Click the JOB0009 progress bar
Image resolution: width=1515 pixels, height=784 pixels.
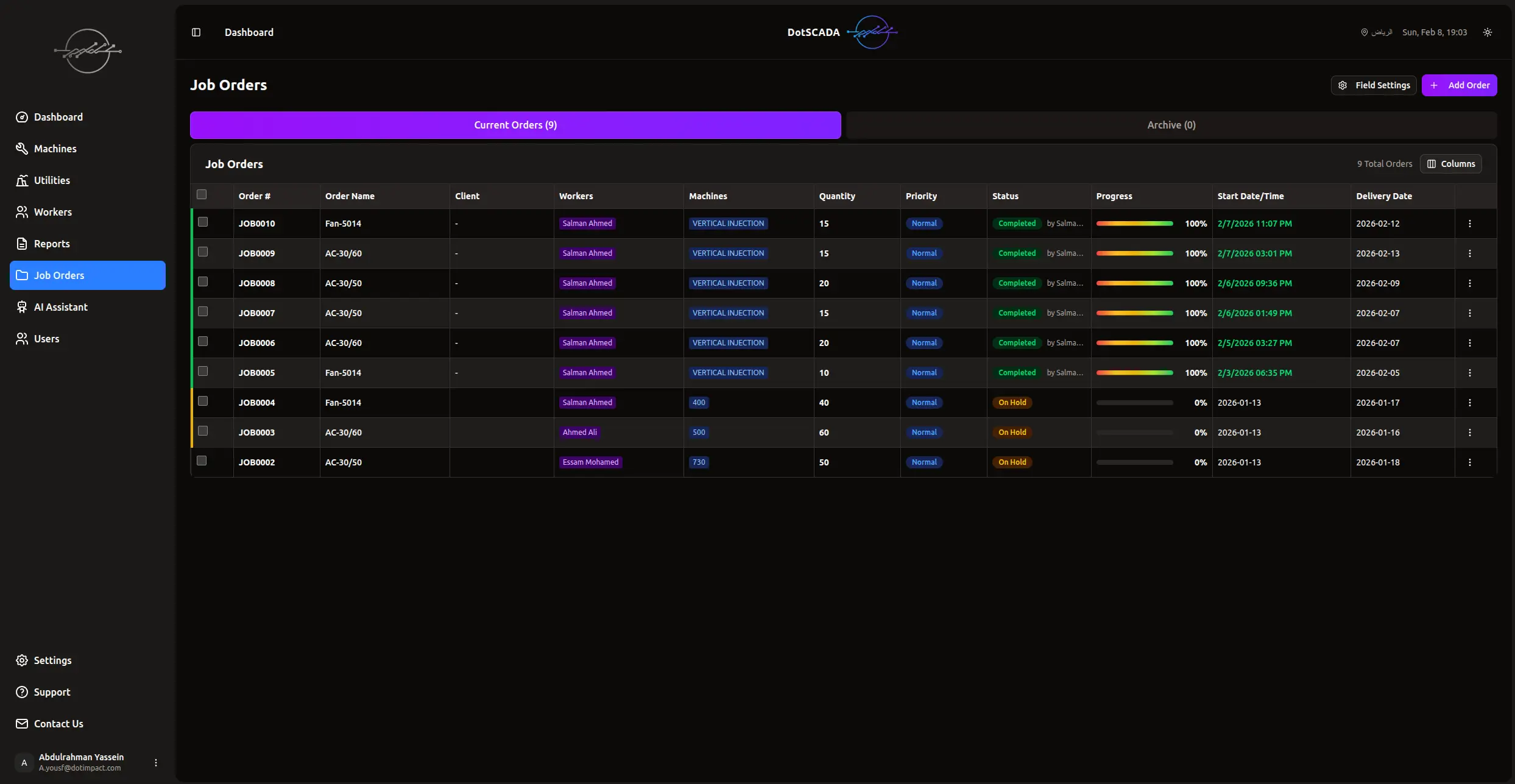click(x=1134, y=253)
